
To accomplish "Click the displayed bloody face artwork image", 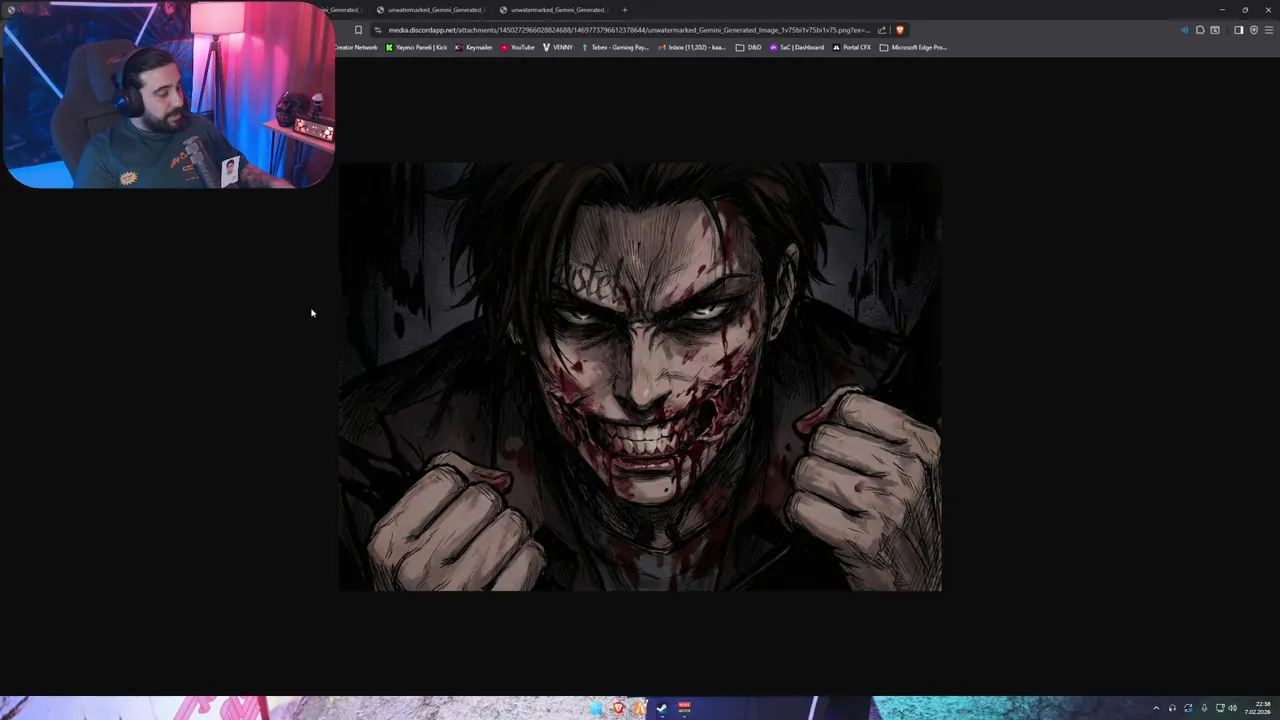I will tap(640, 377).
